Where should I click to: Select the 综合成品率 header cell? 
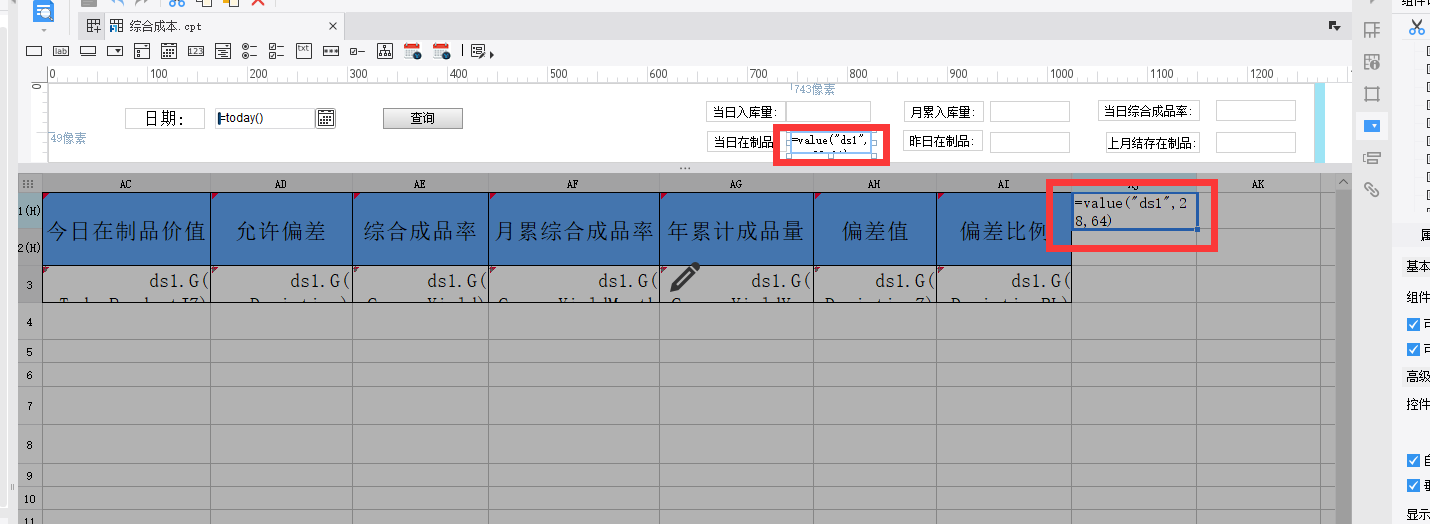pos(420,229)
